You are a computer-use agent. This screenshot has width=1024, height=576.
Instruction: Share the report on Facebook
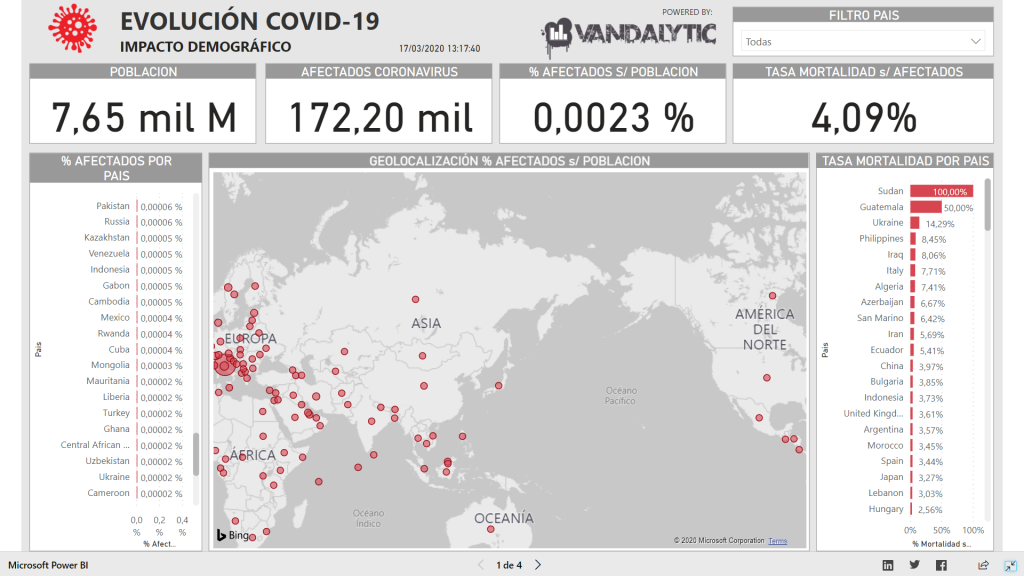[x=941, y=565]
